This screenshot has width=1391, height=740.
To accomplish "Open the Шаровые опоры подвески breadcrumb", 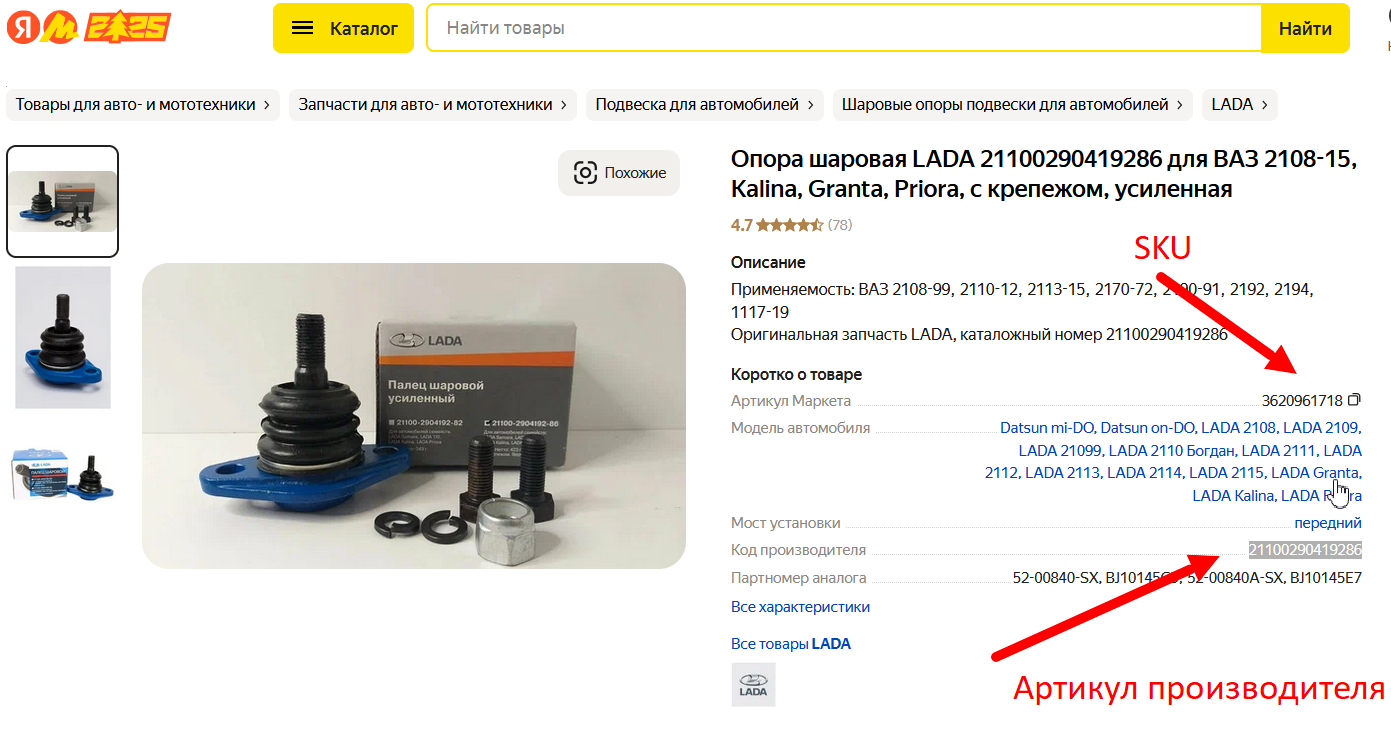I will (x=1013, y=104).
